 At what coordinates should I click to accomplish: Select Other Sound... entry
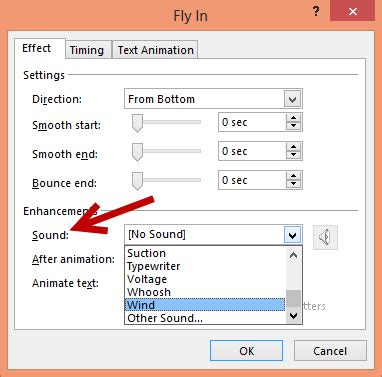pos(205,318)
